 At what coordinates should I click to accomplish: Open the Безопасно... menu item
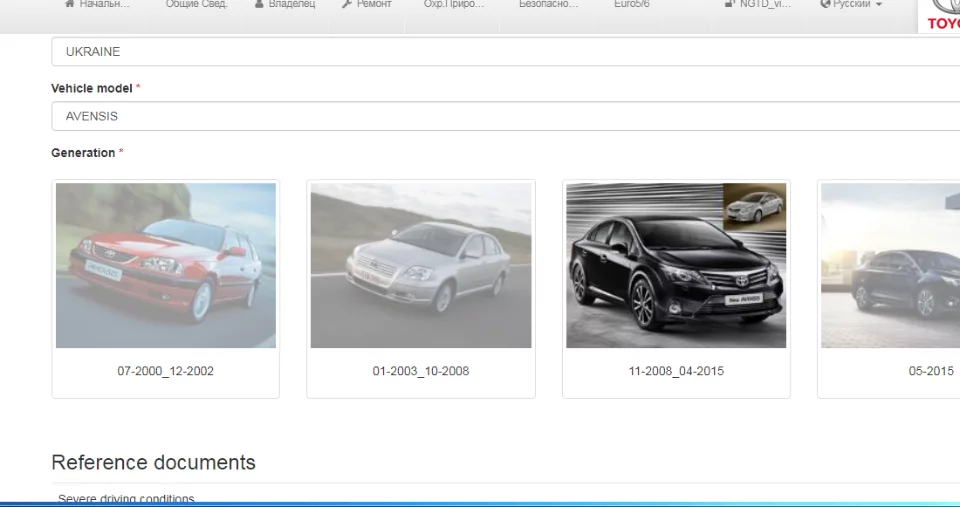pos(548,4)
